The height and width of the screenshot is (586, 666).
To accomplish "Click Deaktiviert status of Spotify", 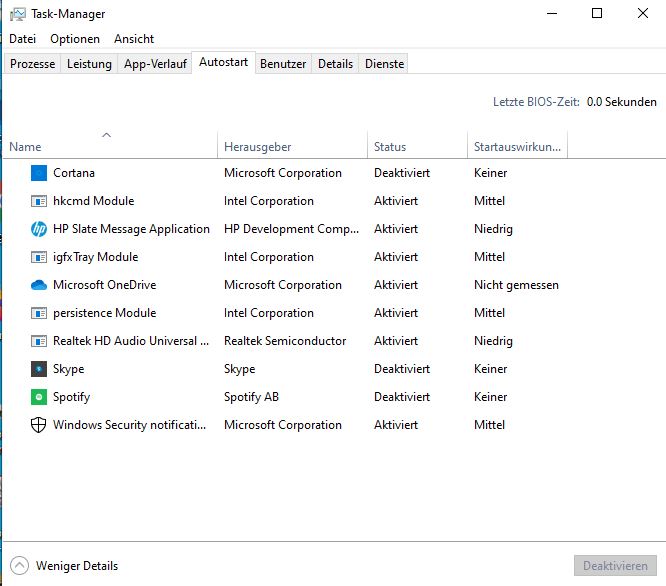I will click(402, 397).
